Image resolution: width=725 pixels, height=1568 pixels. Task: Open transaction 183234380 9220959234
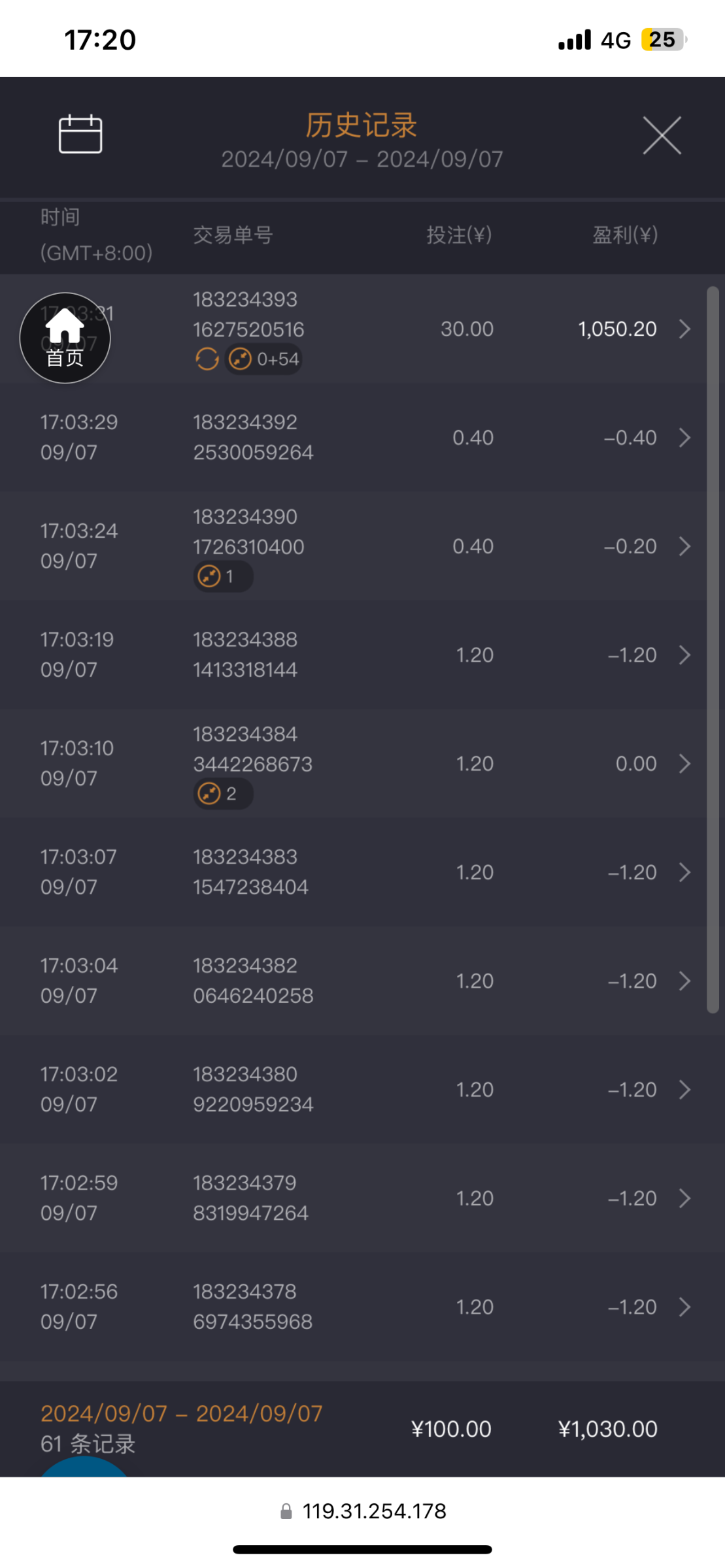[253, 1089]
